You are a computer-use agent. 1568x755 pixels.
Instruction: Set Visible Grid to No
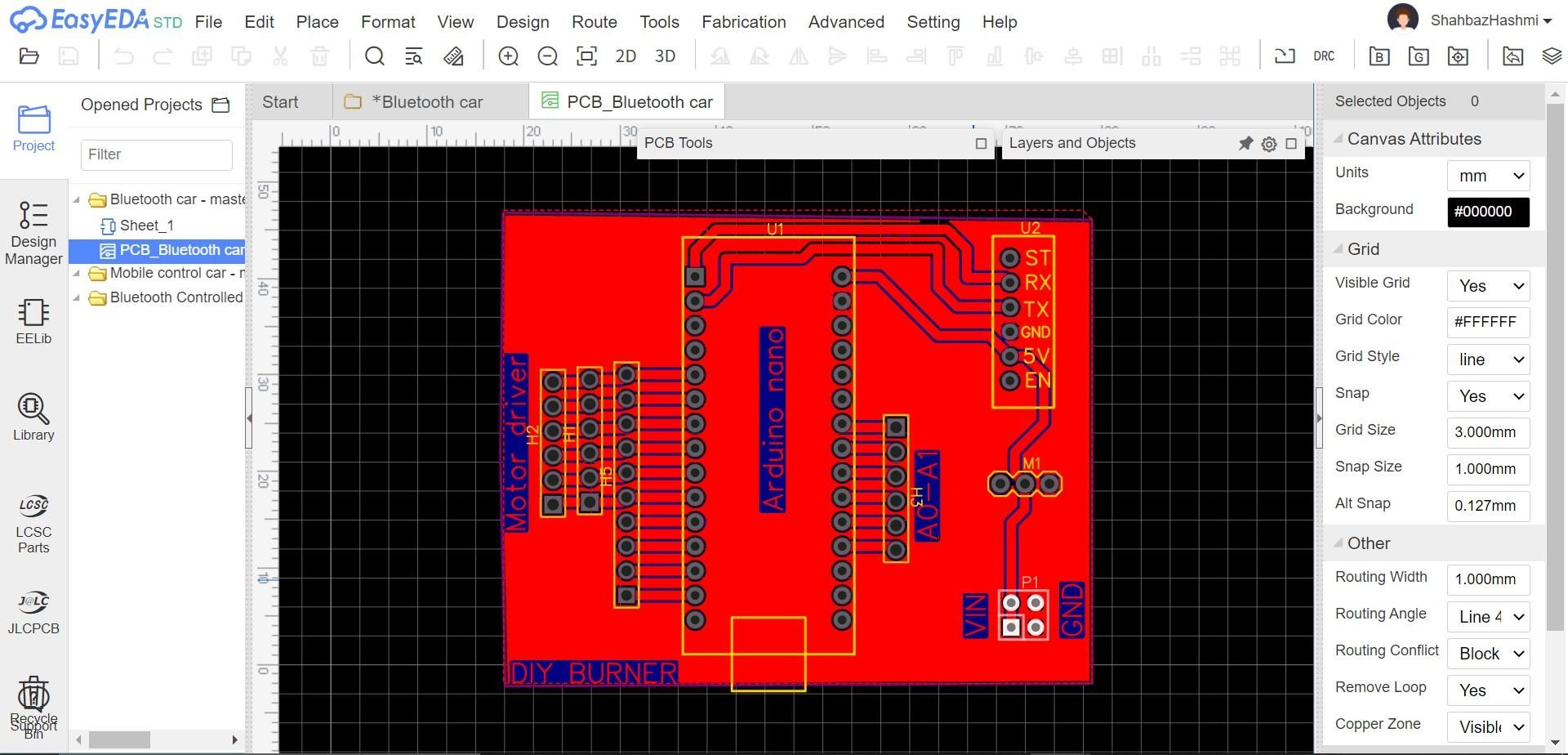coord(1486,285)
